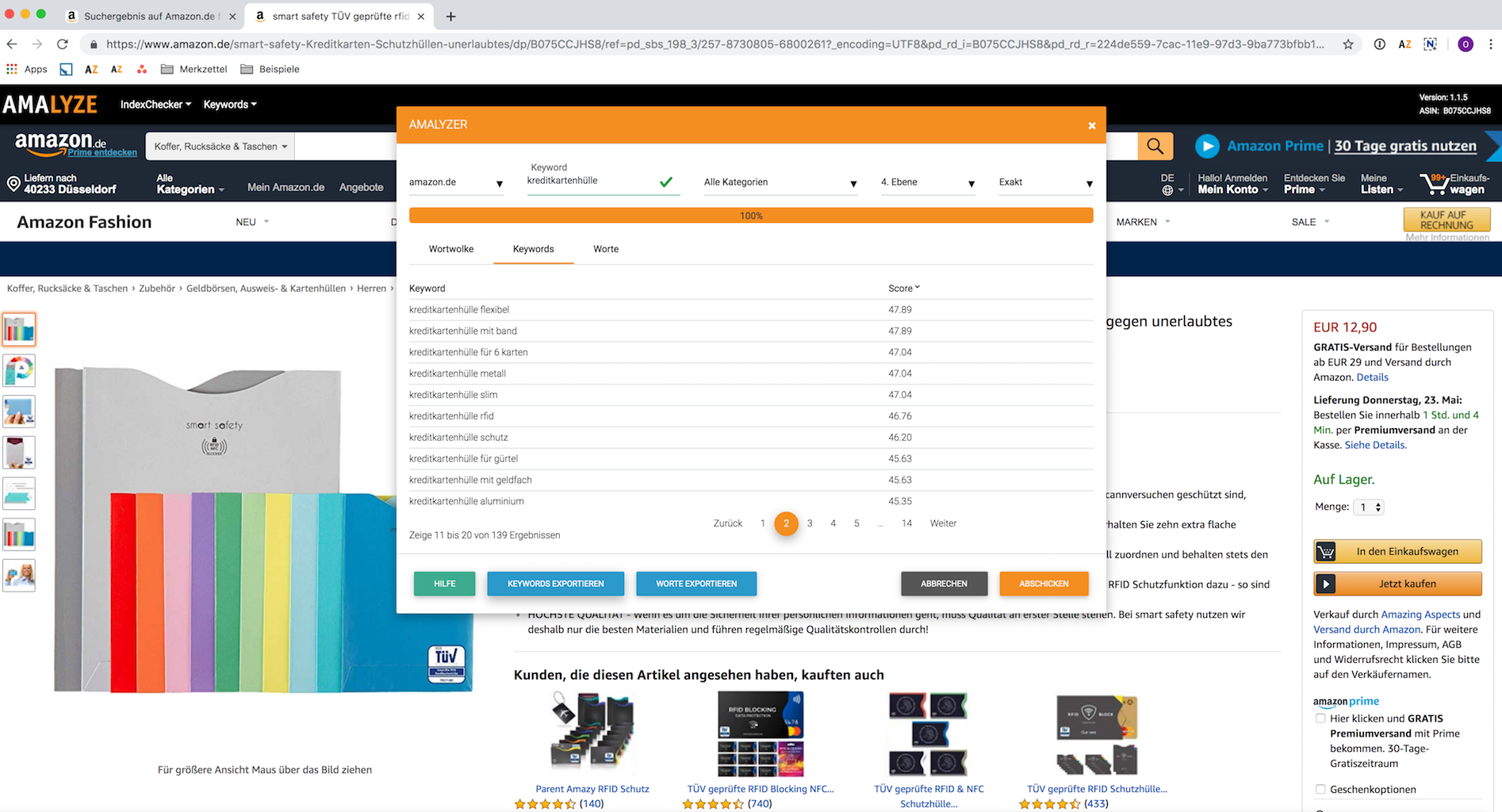Click the blue square bookmark icon
Screen dimensions: 1502x812
tap(66, 69)
